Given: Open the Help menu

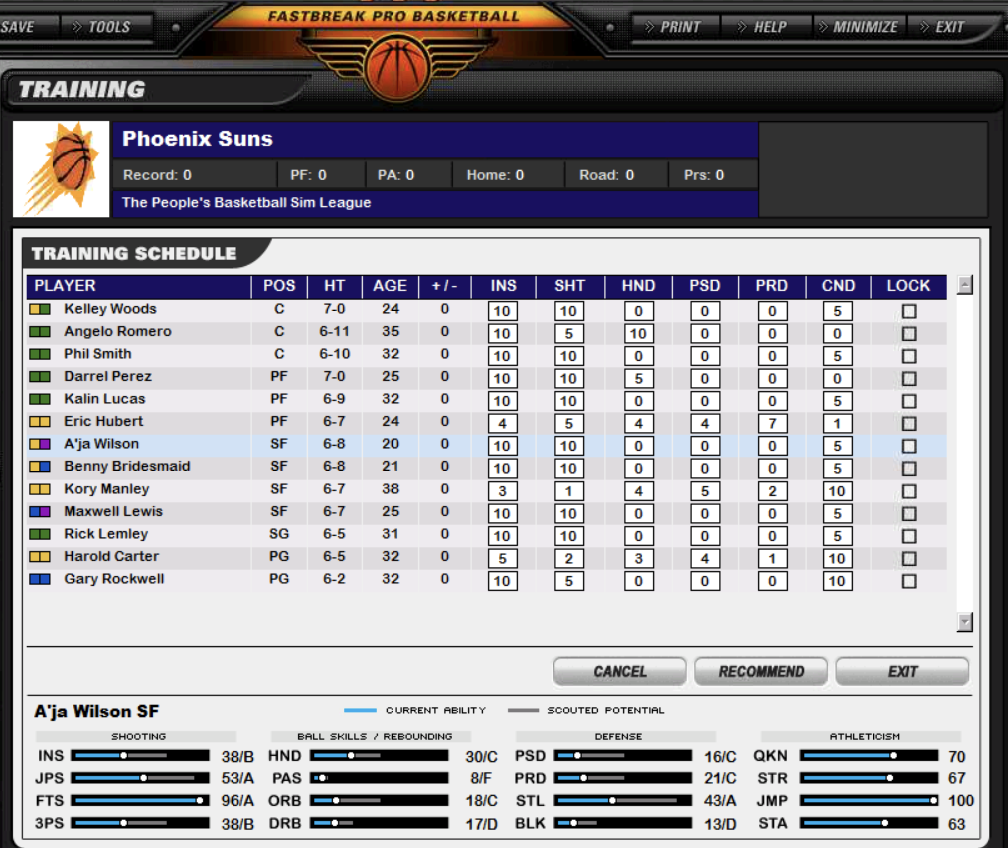Looking at the screenshot, I should 762,27.
